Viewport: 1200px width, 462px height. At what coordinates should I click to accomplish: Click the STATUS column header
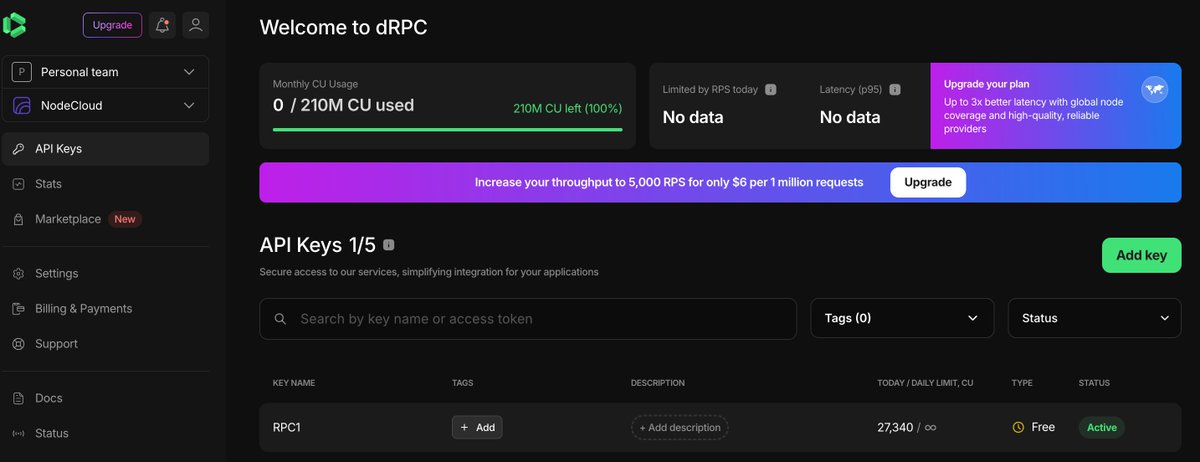point(1094,383)
